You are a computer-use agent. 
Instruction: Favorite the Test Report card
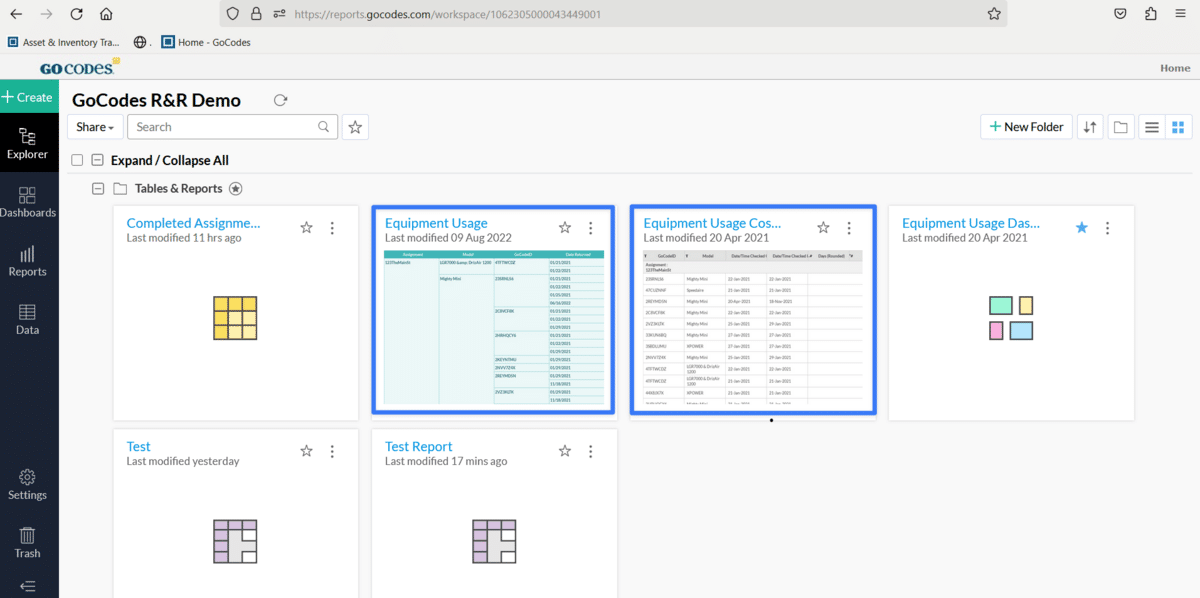565,451
